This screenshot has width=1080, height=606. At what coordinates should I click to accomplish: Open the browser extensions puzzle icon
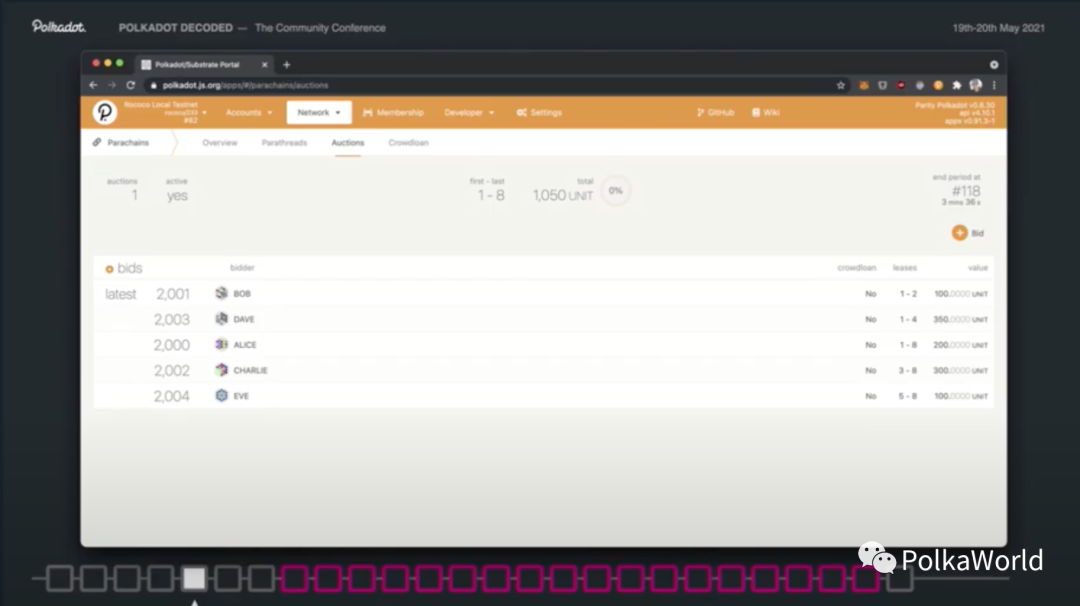tap(956, 85)
